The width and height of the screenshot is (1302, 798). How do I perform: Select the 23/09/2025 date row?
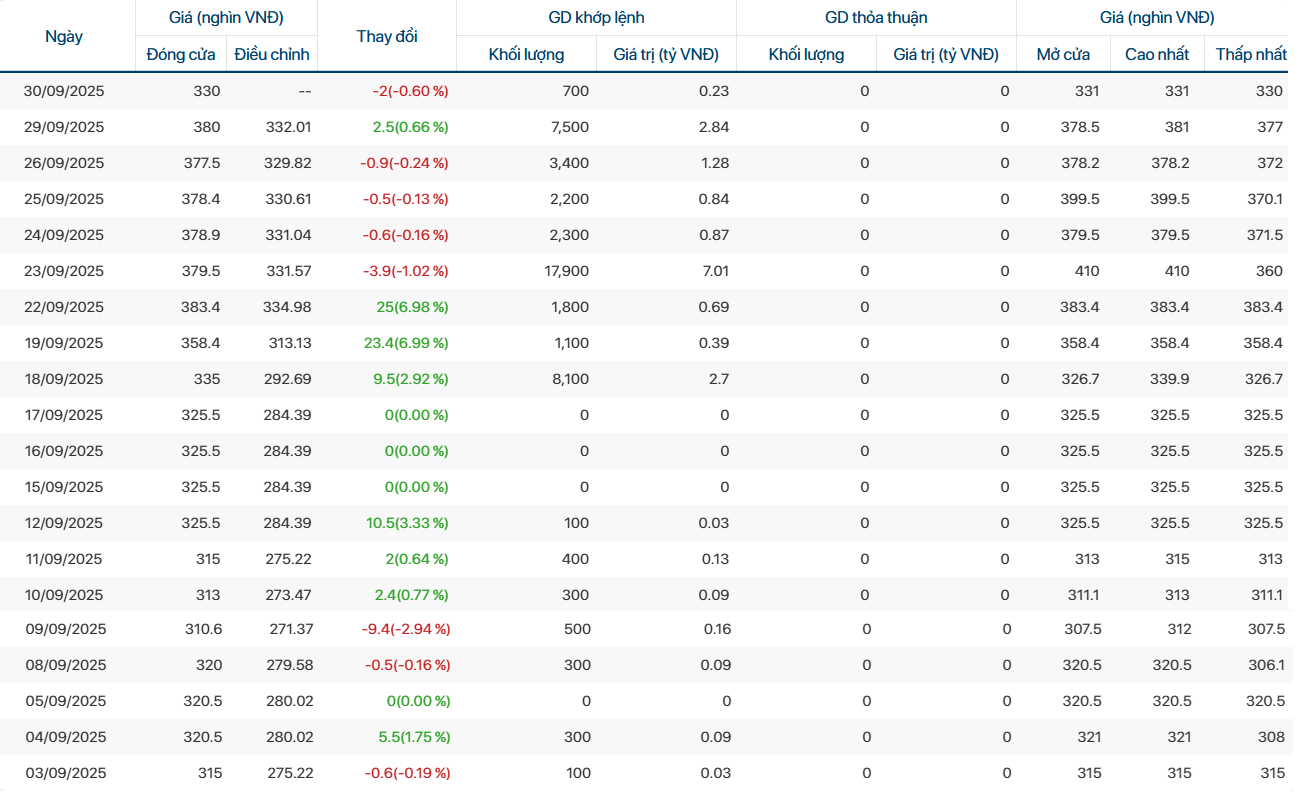pos(64,271)
